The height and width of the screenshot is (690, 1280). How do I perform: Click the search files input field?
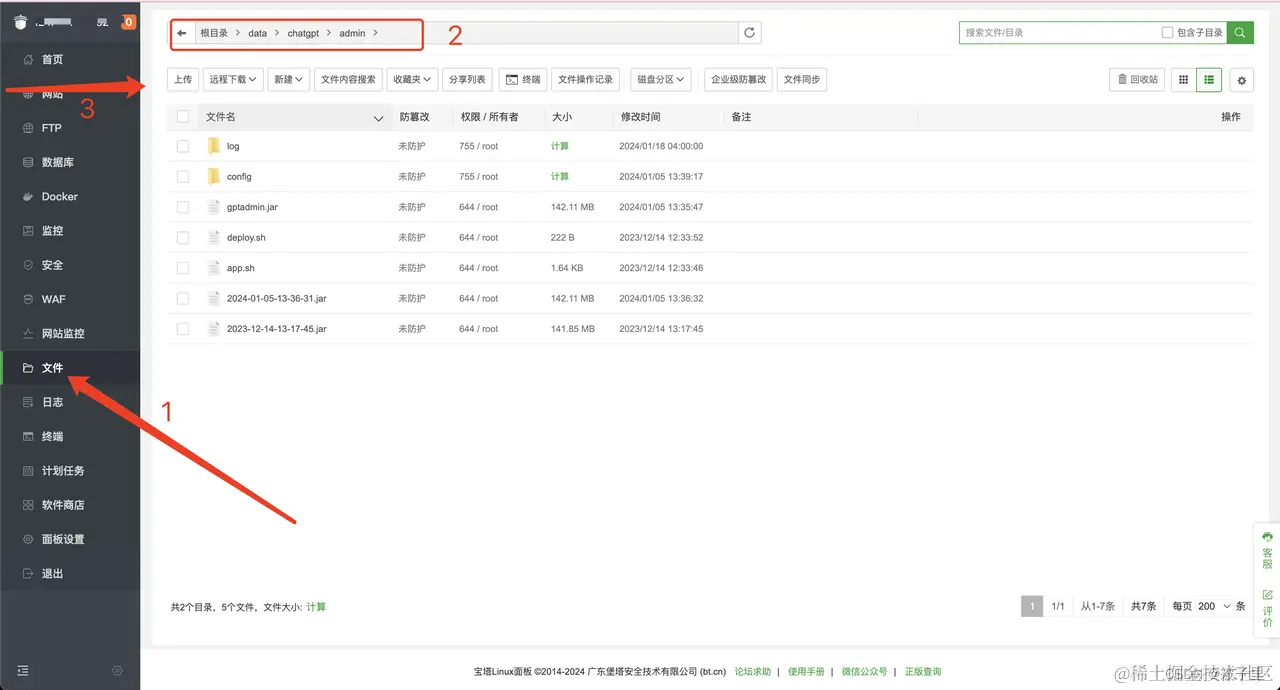[x=1058, y=33]
